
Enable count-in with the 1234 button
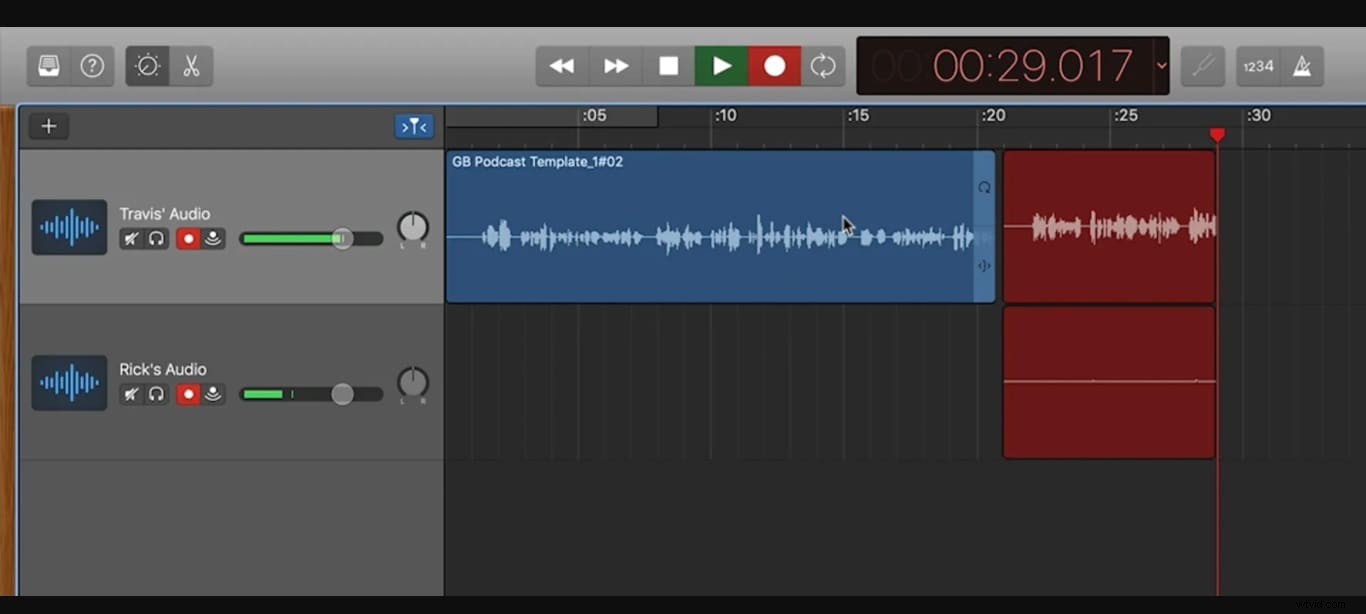pos(1257,66)
